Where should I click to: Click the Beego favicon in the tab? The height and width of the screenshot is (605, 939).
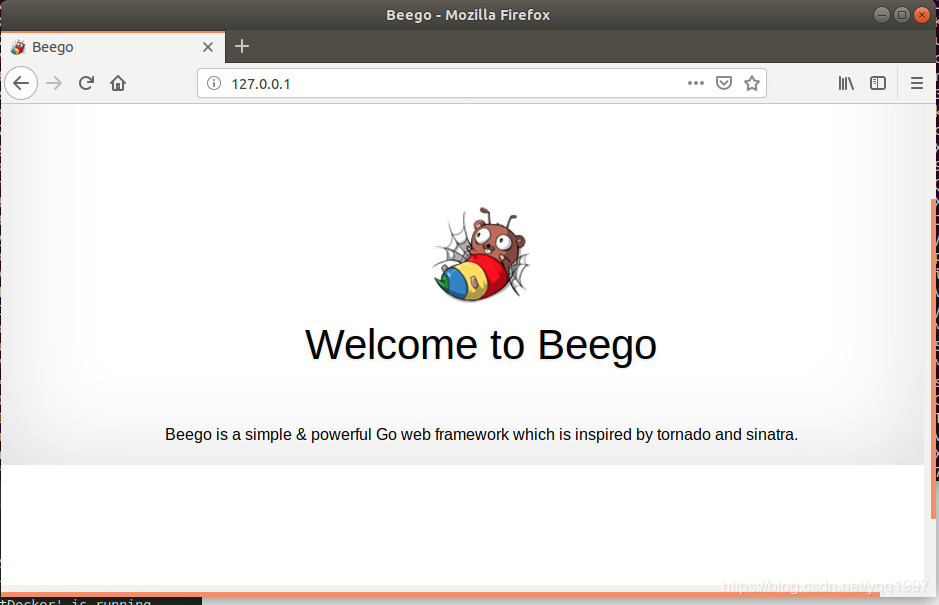coord(18,47)
